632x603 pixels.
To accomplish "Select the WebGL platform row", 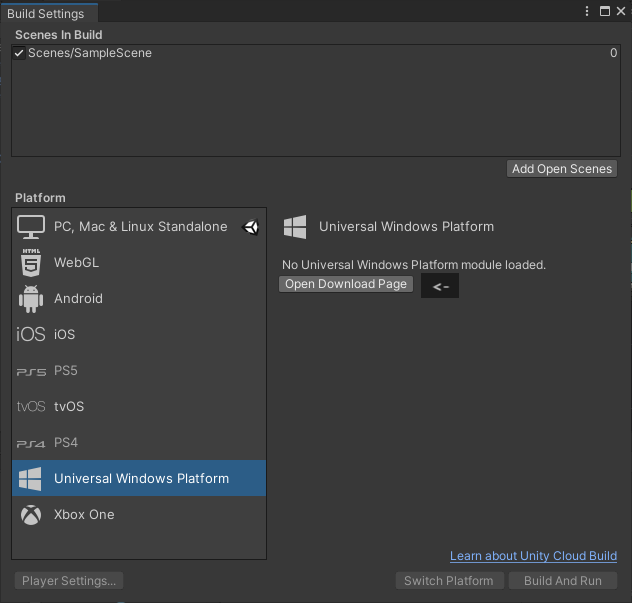I will (x=139, y=262).
